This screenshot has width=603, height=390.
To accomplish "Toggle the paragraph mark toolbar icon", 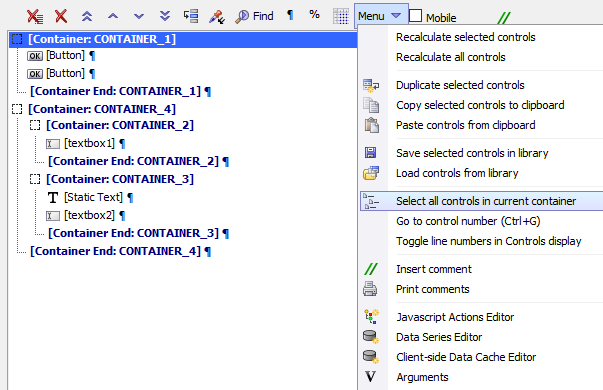I will tap(290, 15).
